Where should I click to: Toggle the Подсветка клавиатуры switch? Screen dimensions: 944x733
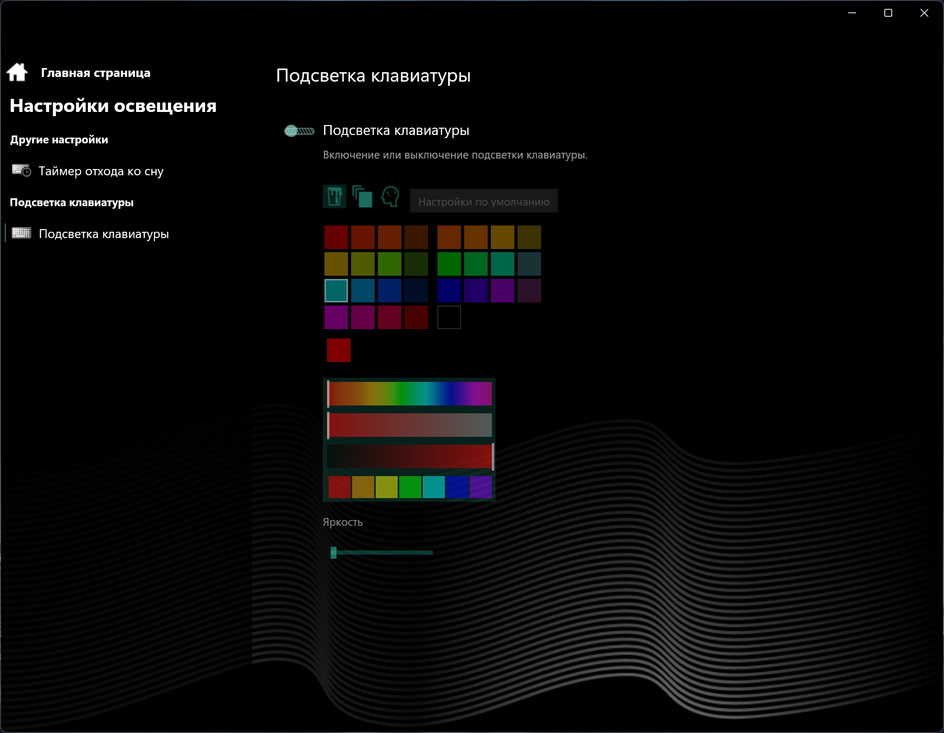pyautogui.click(x=299, y=131)
